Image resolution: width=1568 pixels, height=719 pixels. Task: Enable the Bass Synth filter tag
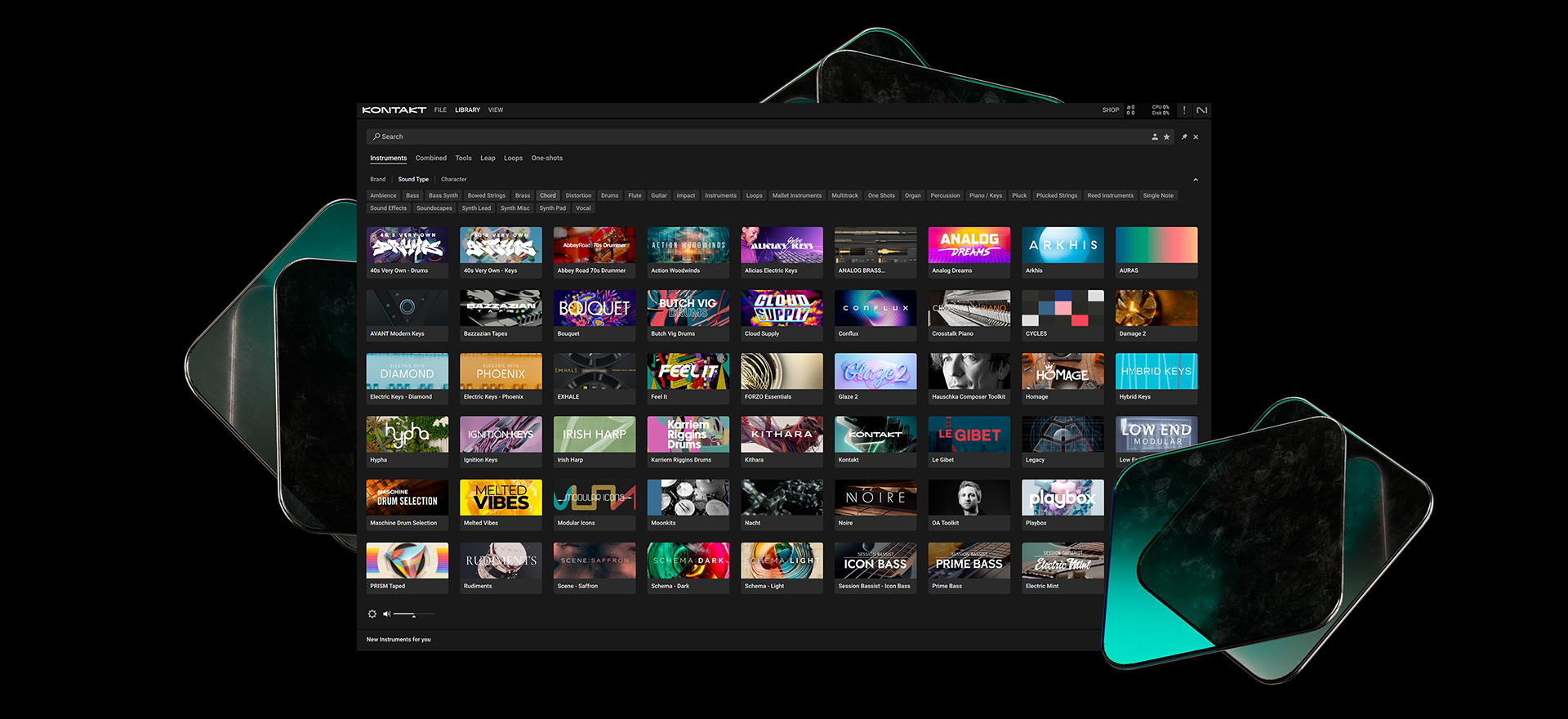pos(443,195)
